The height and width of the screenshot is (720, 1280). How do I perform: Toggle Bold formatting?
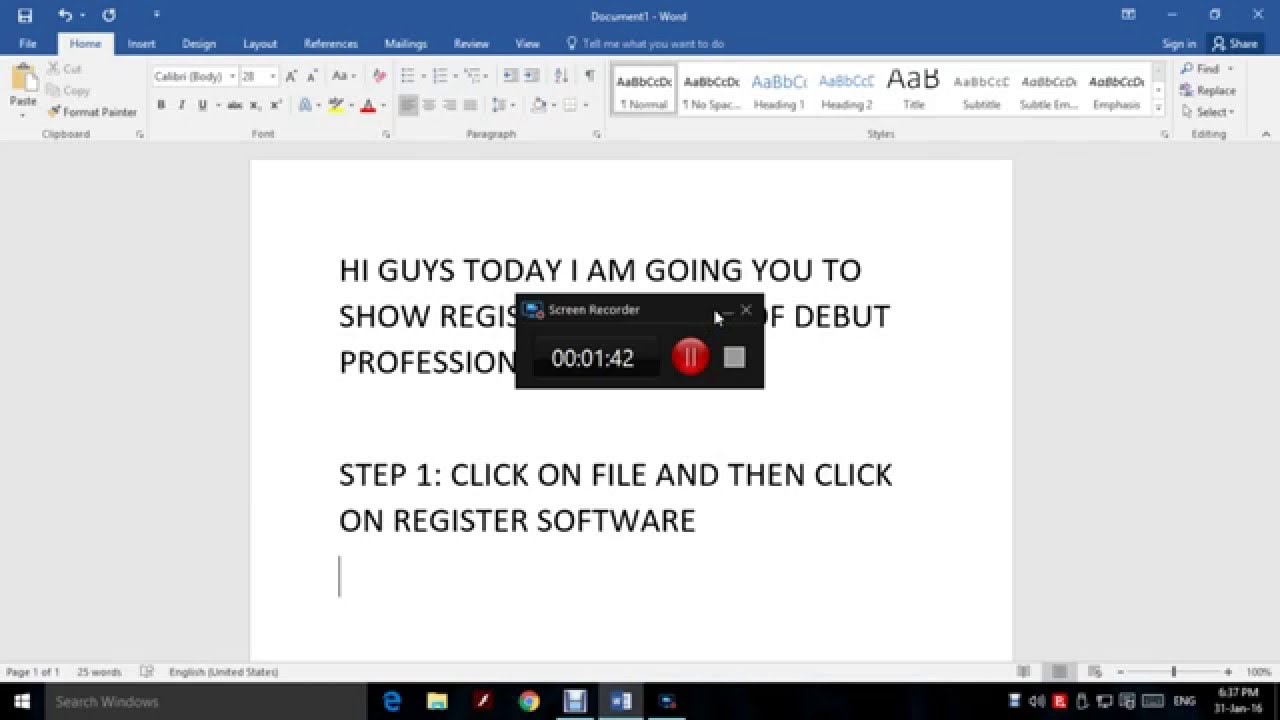[x=161, y=105]
